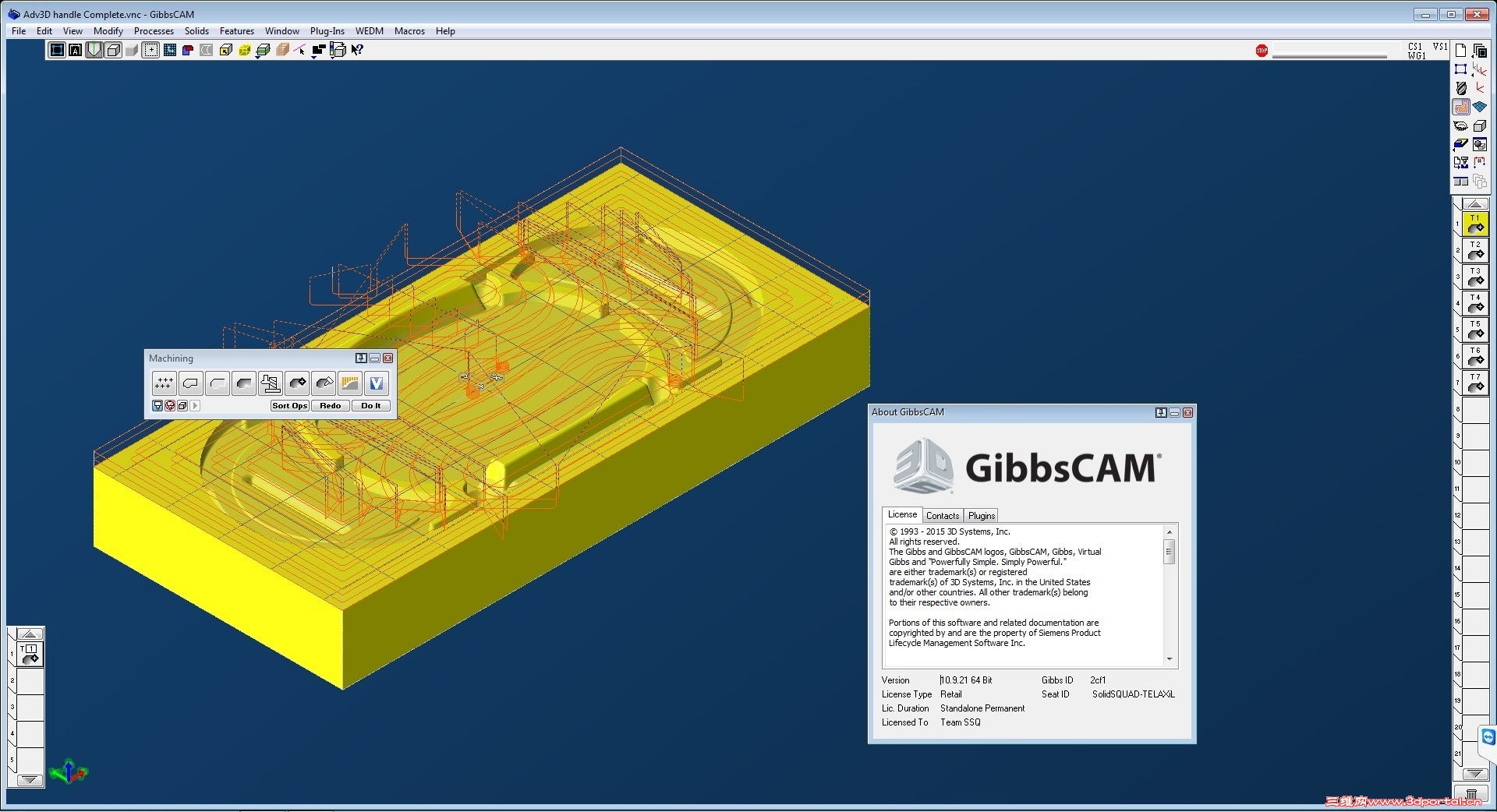Click the shaded shape with plus process button
This screenshot has height=812, width=1497.
297,383
